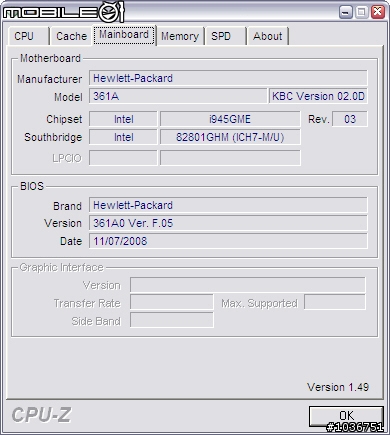Click the Chipset label
Screen dimensions: 390x435
click(x=64, y=119)
